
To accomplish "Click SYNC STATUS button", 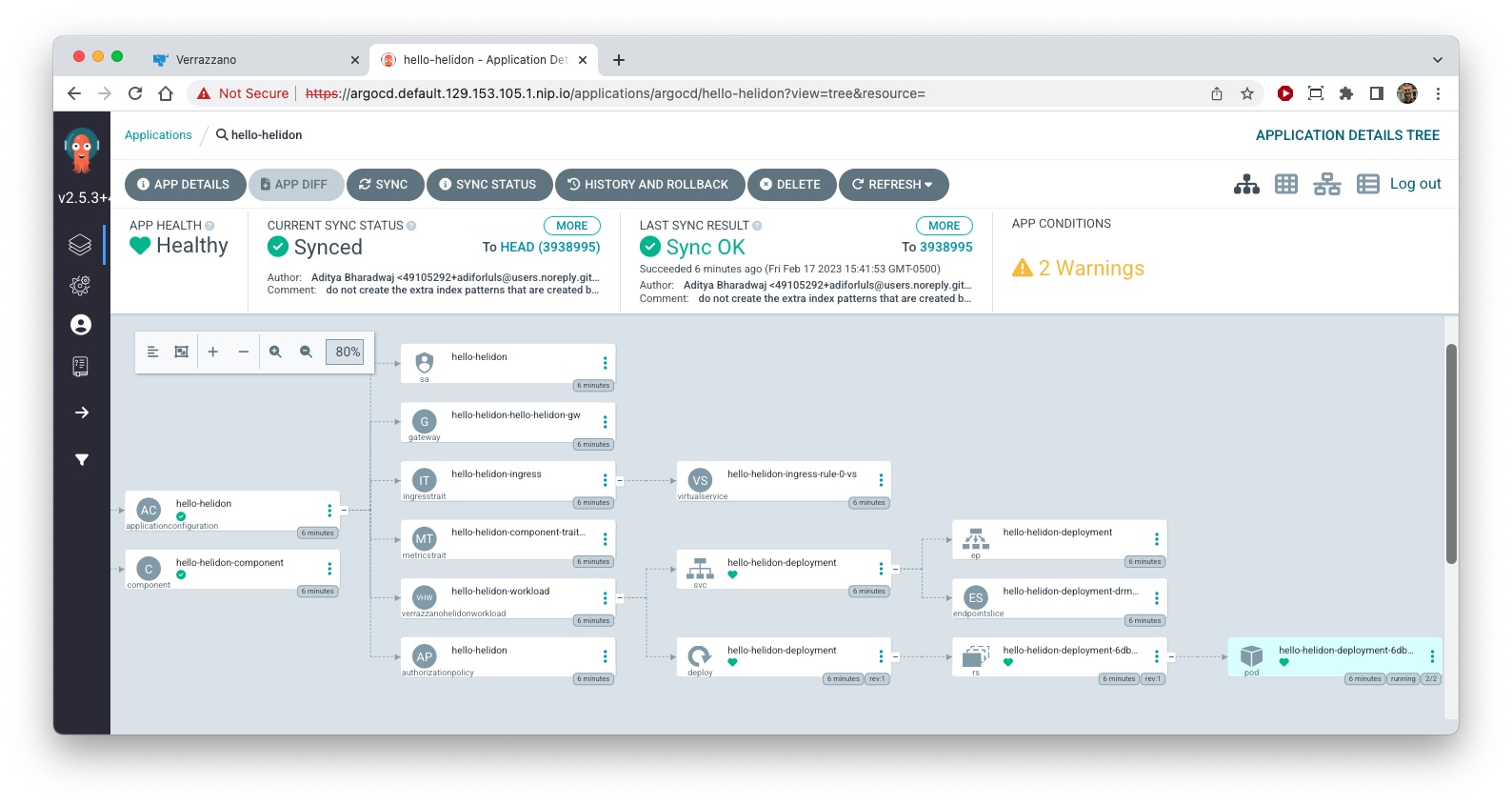I will tap(489, 184).
